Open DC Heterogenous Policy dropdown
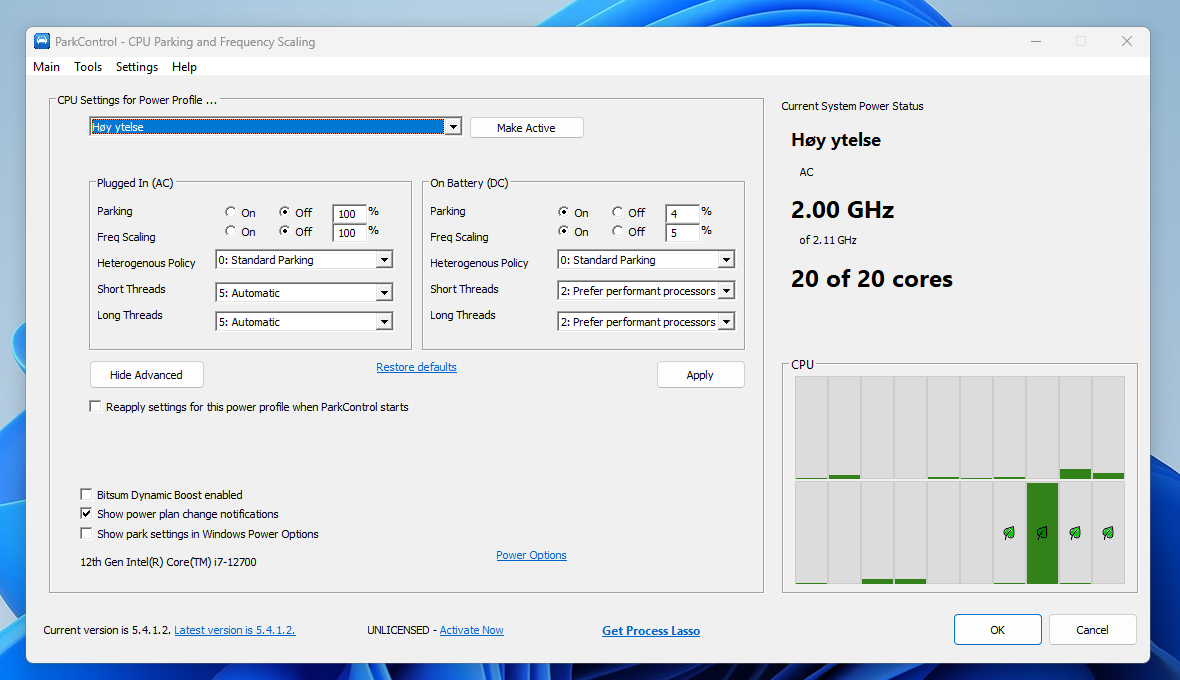 [646, 260]
